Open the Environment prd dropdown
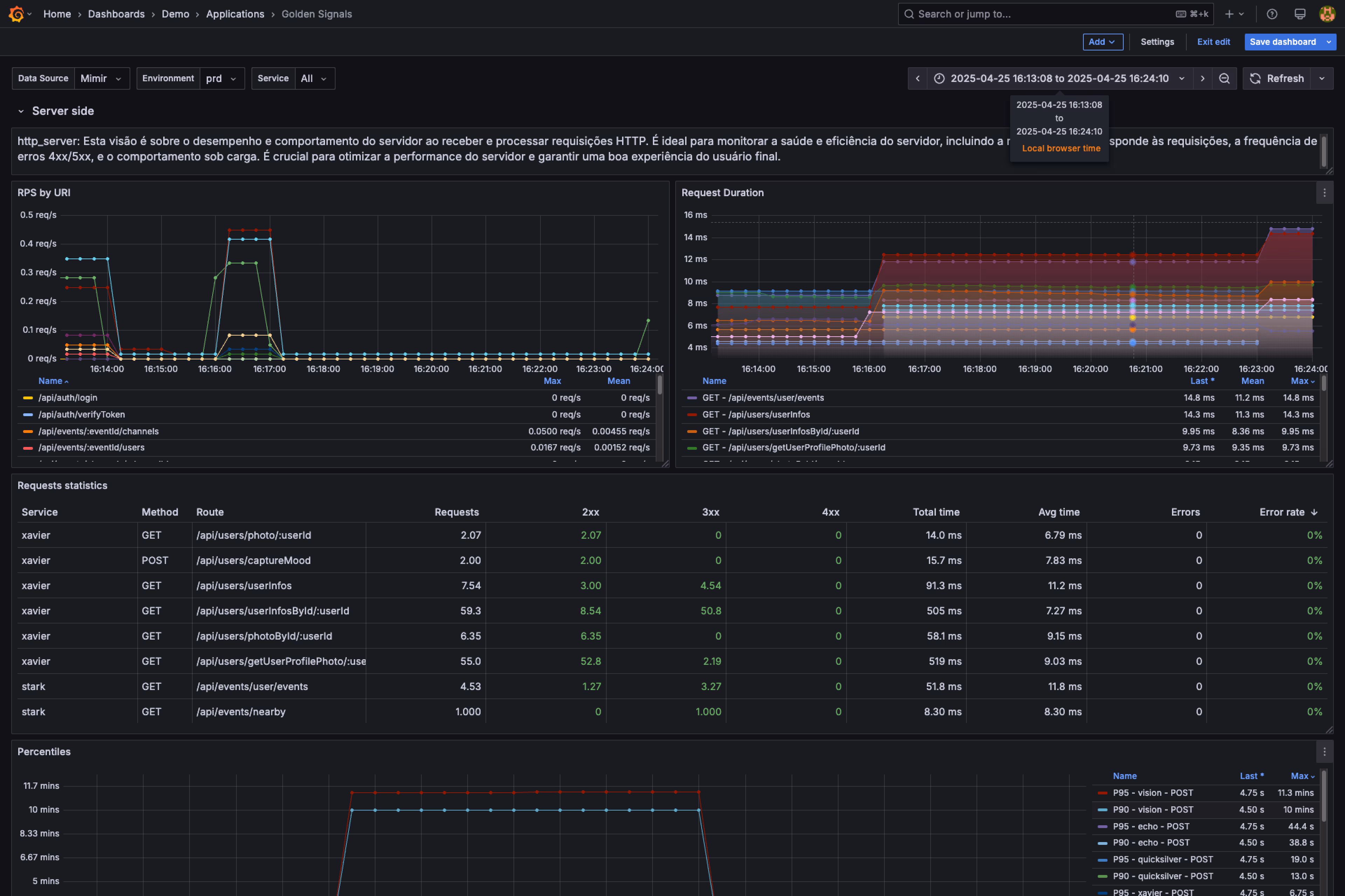The image size is (1345, 896). tap(221, 78)
